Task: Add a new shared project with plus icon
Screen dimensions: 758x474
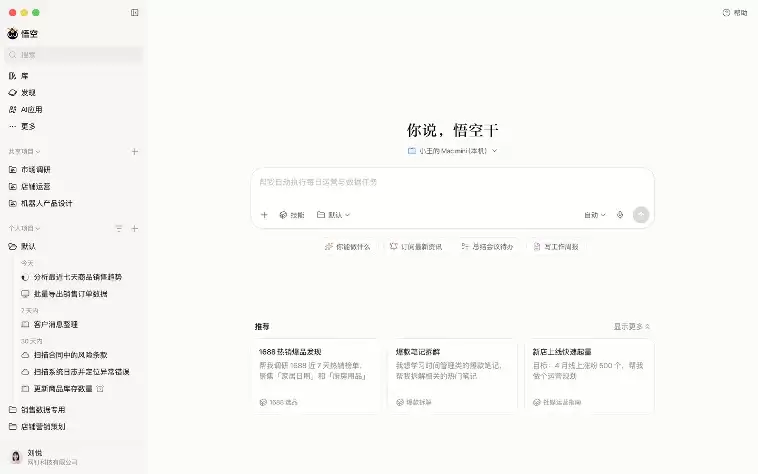Action: pos(134,151)
